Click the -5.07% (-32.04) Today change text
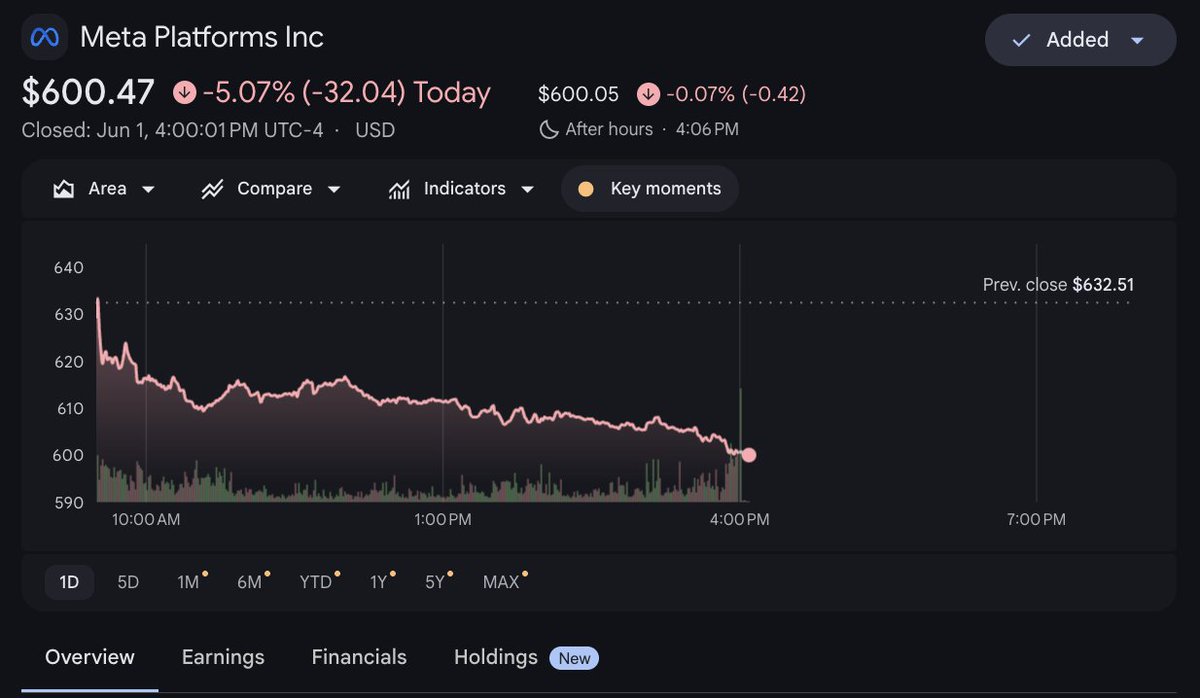 click(346, 93)
